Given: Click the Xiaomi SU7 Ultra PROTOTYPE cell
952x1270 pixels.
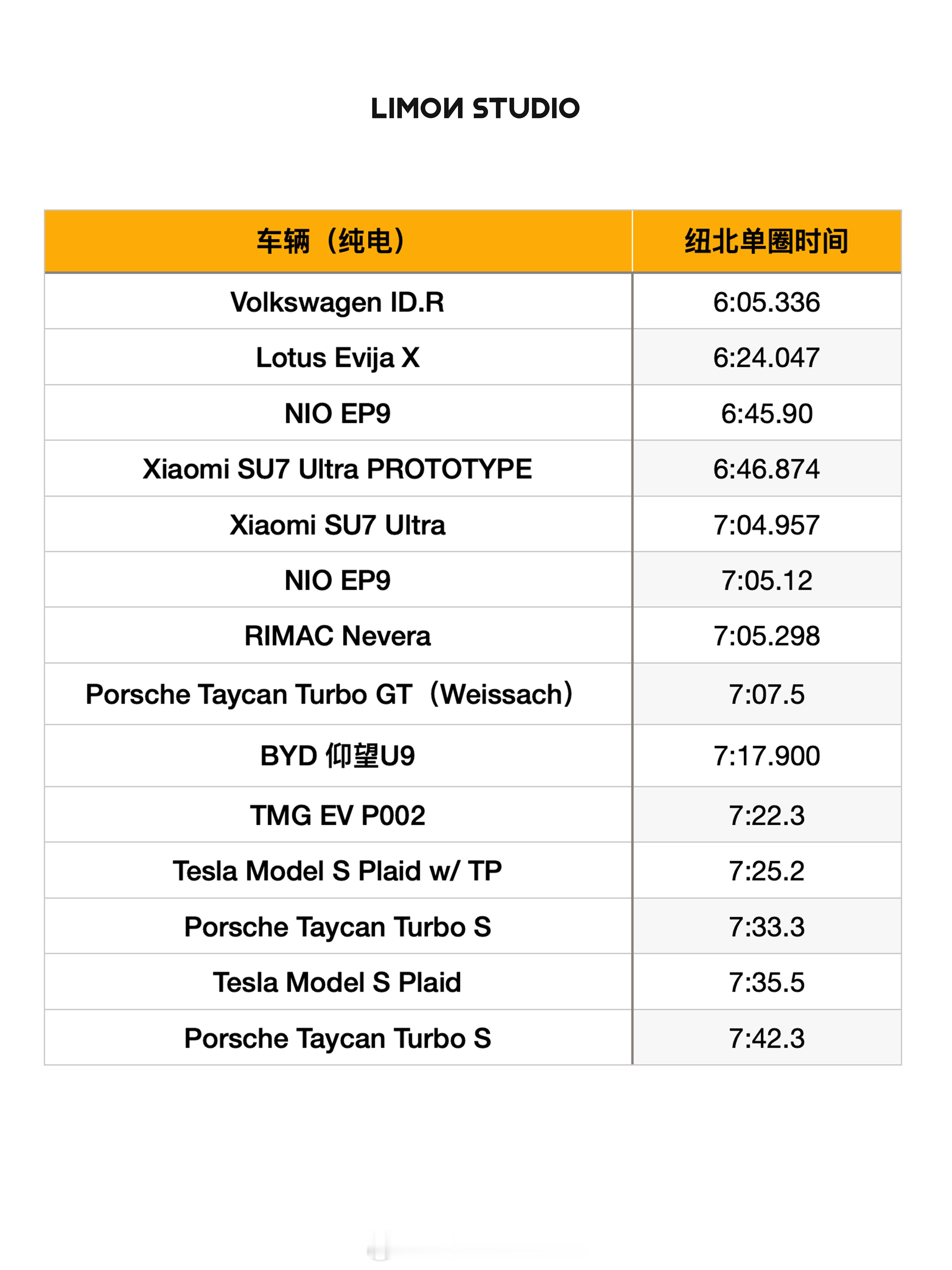Looking at the screenshot, I should click(338, 468).
